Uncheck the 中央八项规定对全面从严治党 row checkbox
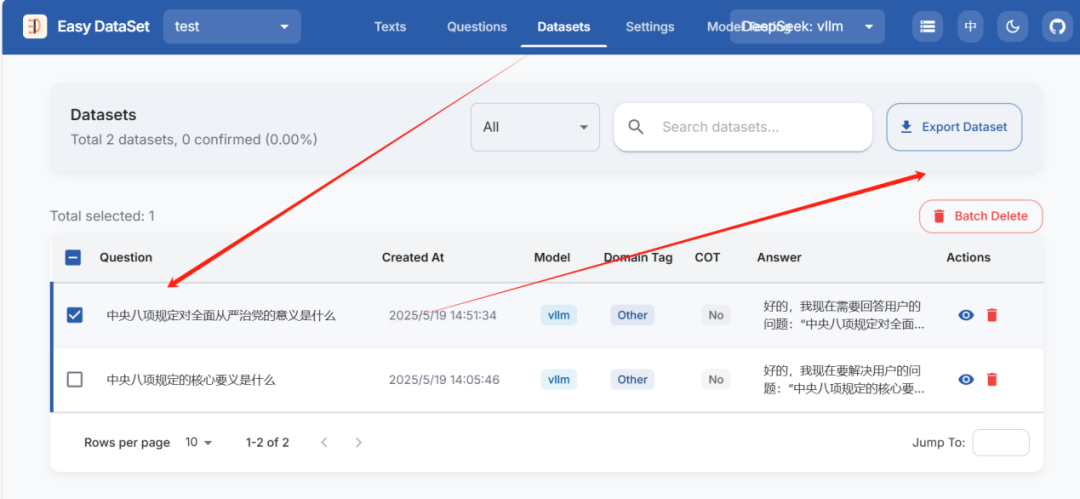Image resolution: width=1080 pixels, height=499 pixels. pyautogui.click(x=74, y=315)
